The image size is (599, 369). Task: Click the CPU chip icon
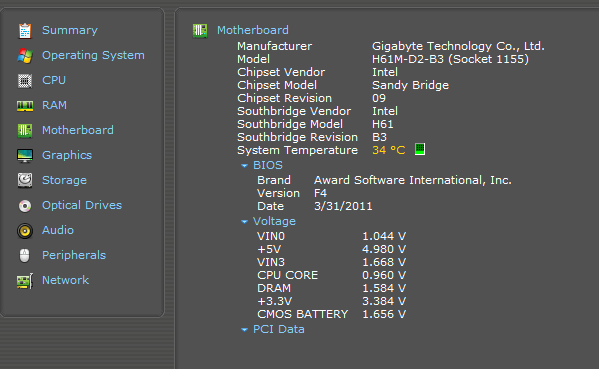(25, 81)
